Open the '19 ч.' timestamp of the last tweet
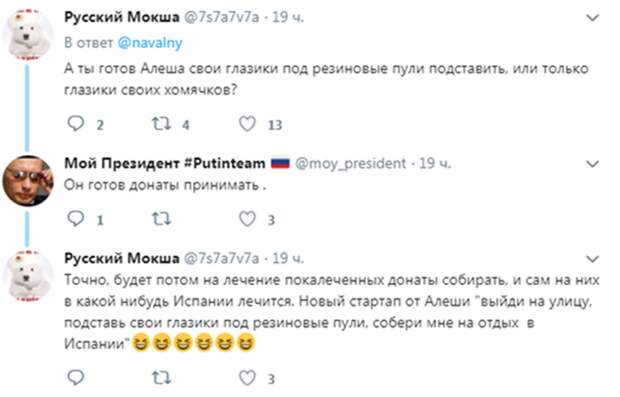 (x=288, y=258)
